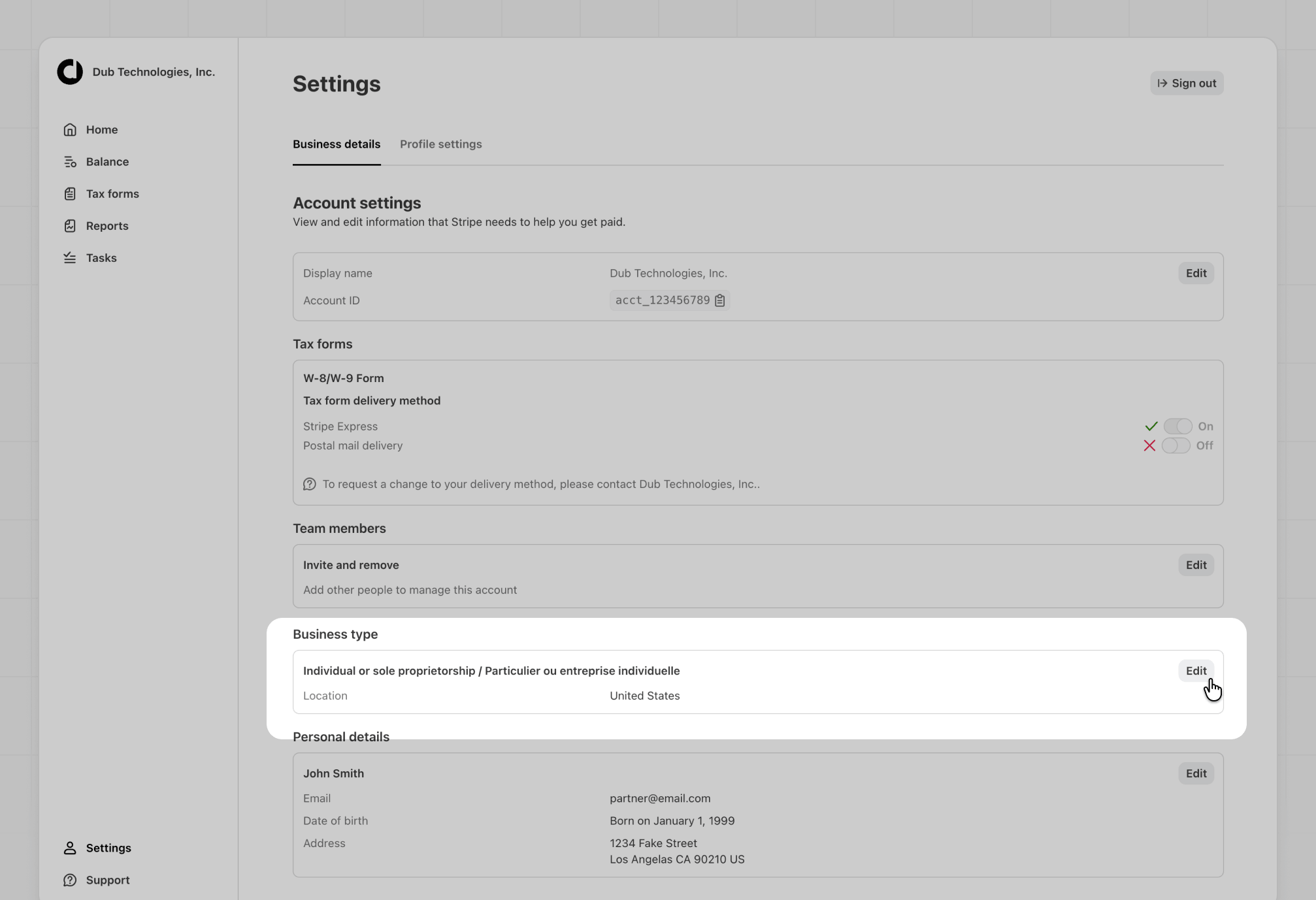Copy the account ID with the clipboard icon
The width and height of the screenshot is (1316, 900).
click(719, 300)
